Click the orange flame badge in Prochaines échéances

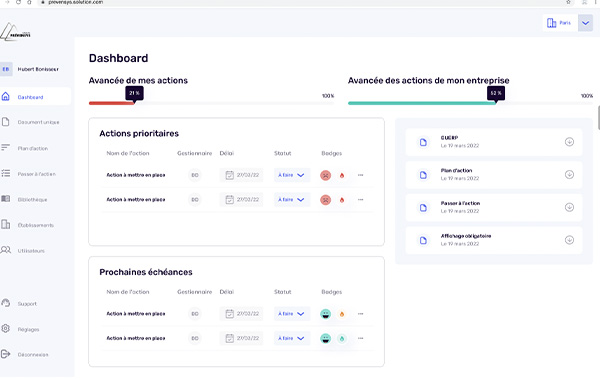[342, 314]
